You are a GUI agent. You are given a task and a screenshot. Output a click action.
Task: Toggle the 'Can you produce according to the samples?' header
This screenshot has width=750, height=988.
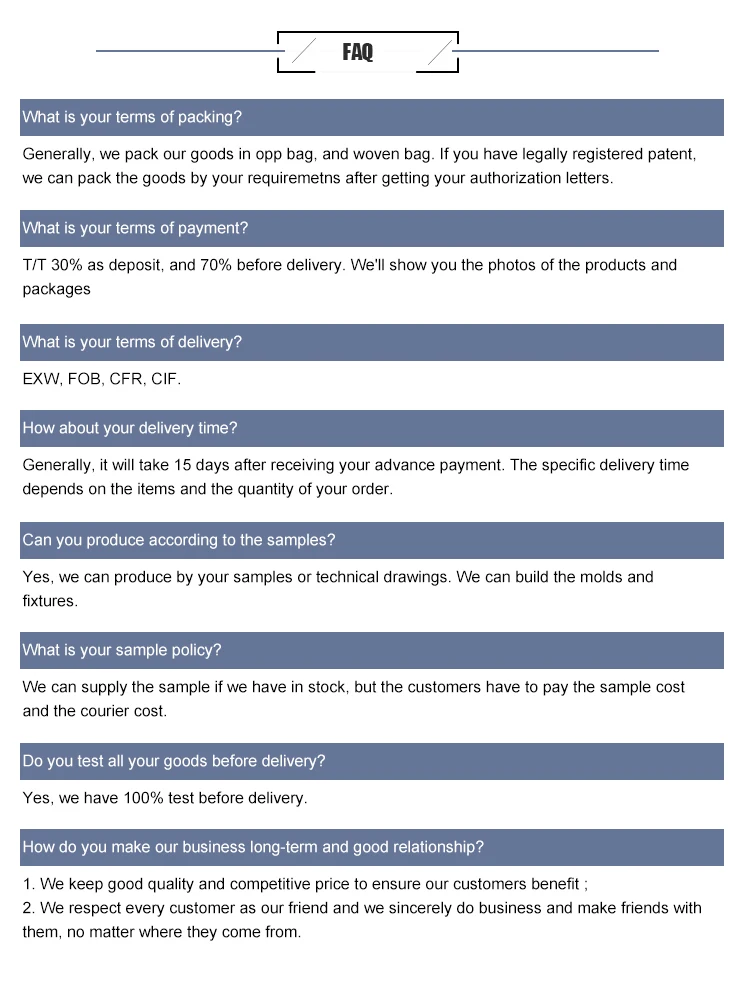[x=371, y=540]
